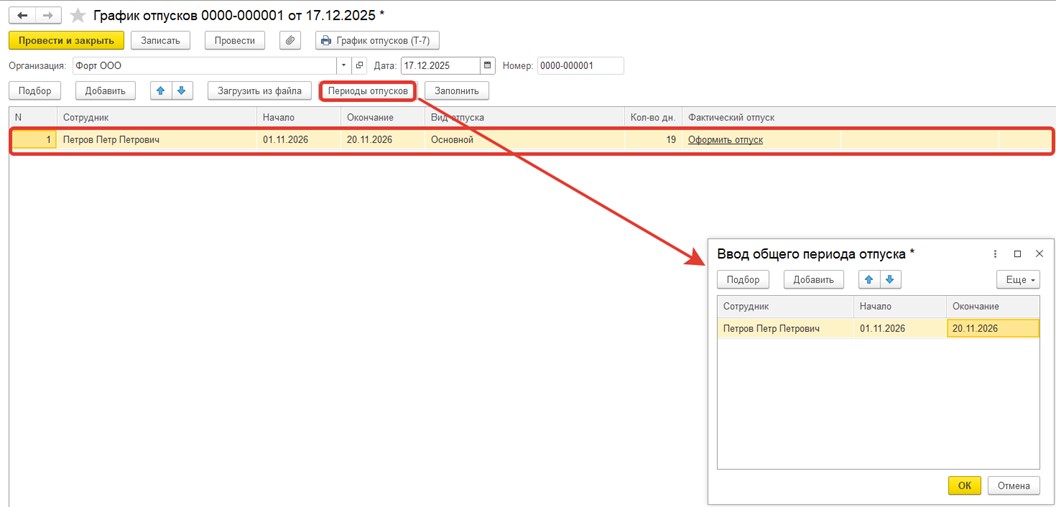The width and height of the screenshot is (1056, 507).
Task: Open organization card icon next to Форт ООО
Action: [x=360, y=66]
